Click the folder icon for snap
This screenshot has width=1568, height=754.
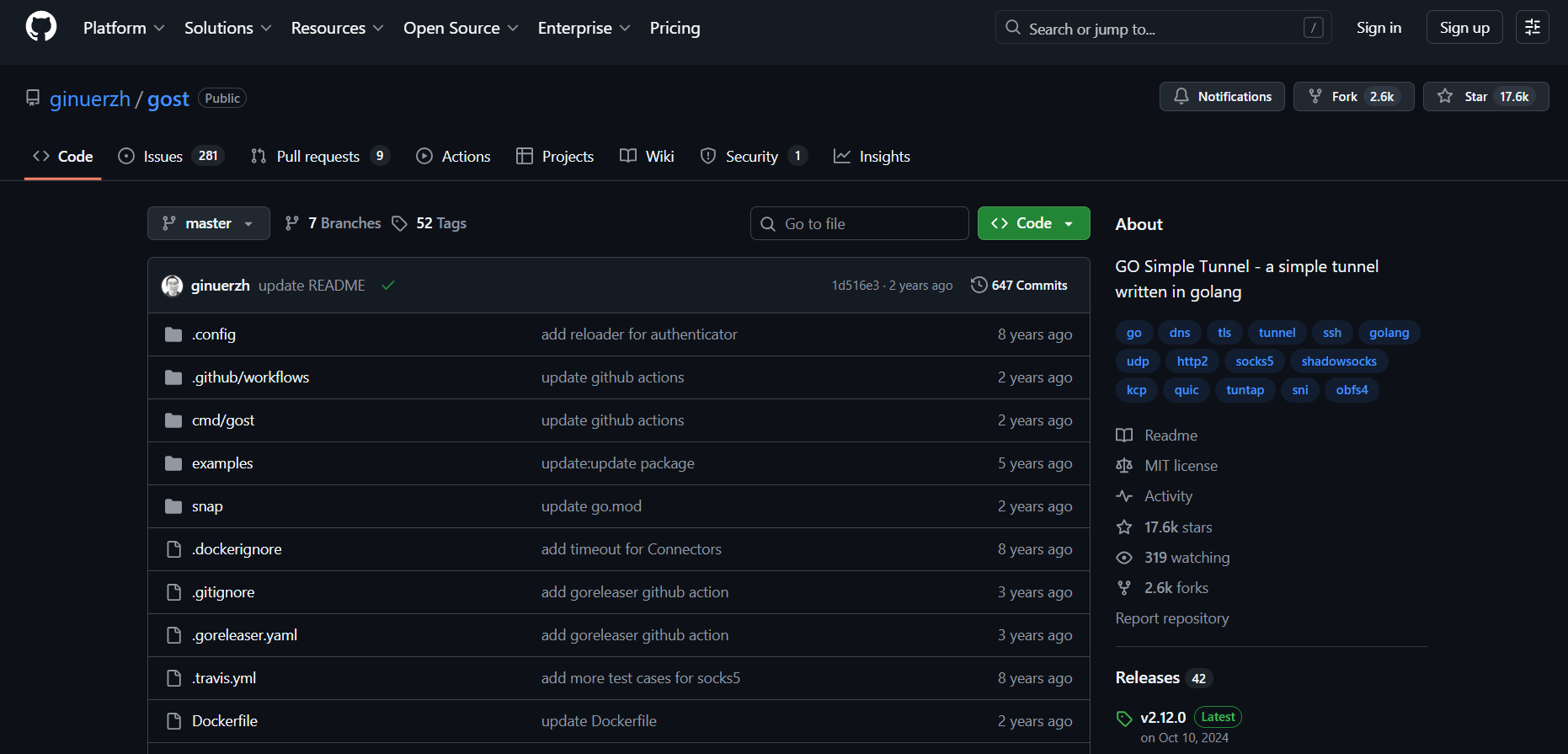(x=173, y=506)
